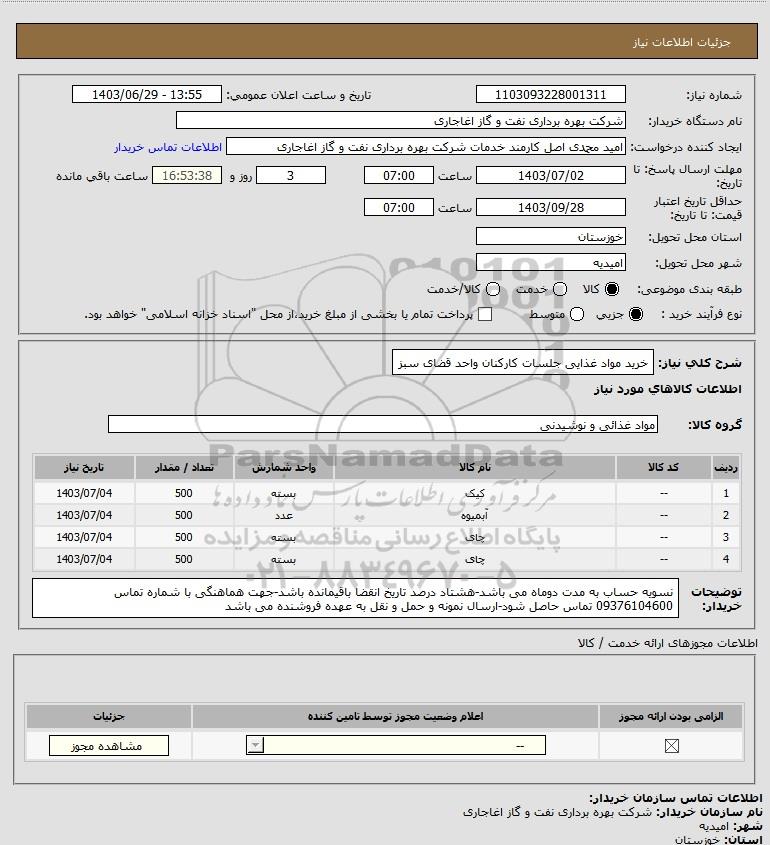770x845 pixels.
Task: Click the remaining days field showing 3
Action: tap(290, 175)
